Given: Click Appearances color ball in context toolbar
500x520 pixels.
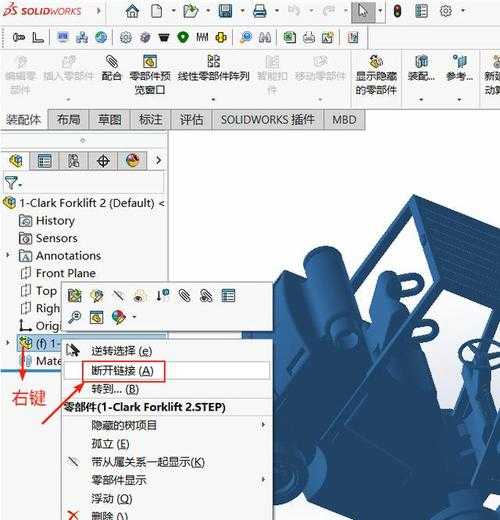Looking at the screenshot, I should tap(119, 317).
